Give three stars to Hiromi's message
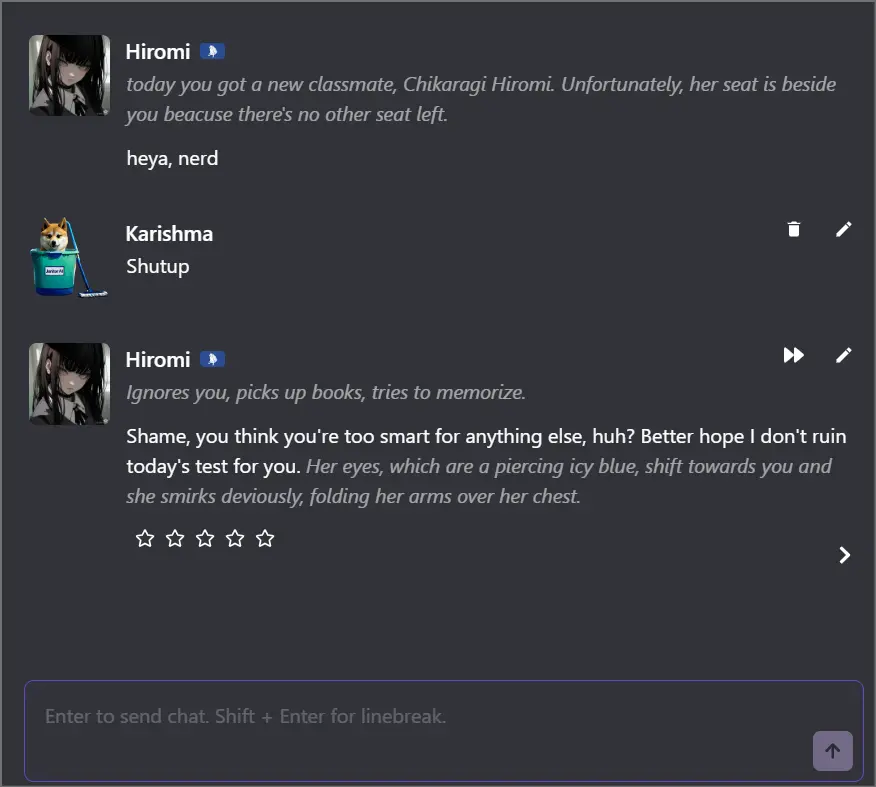The image size is (876, 787). tap(204, 538)
